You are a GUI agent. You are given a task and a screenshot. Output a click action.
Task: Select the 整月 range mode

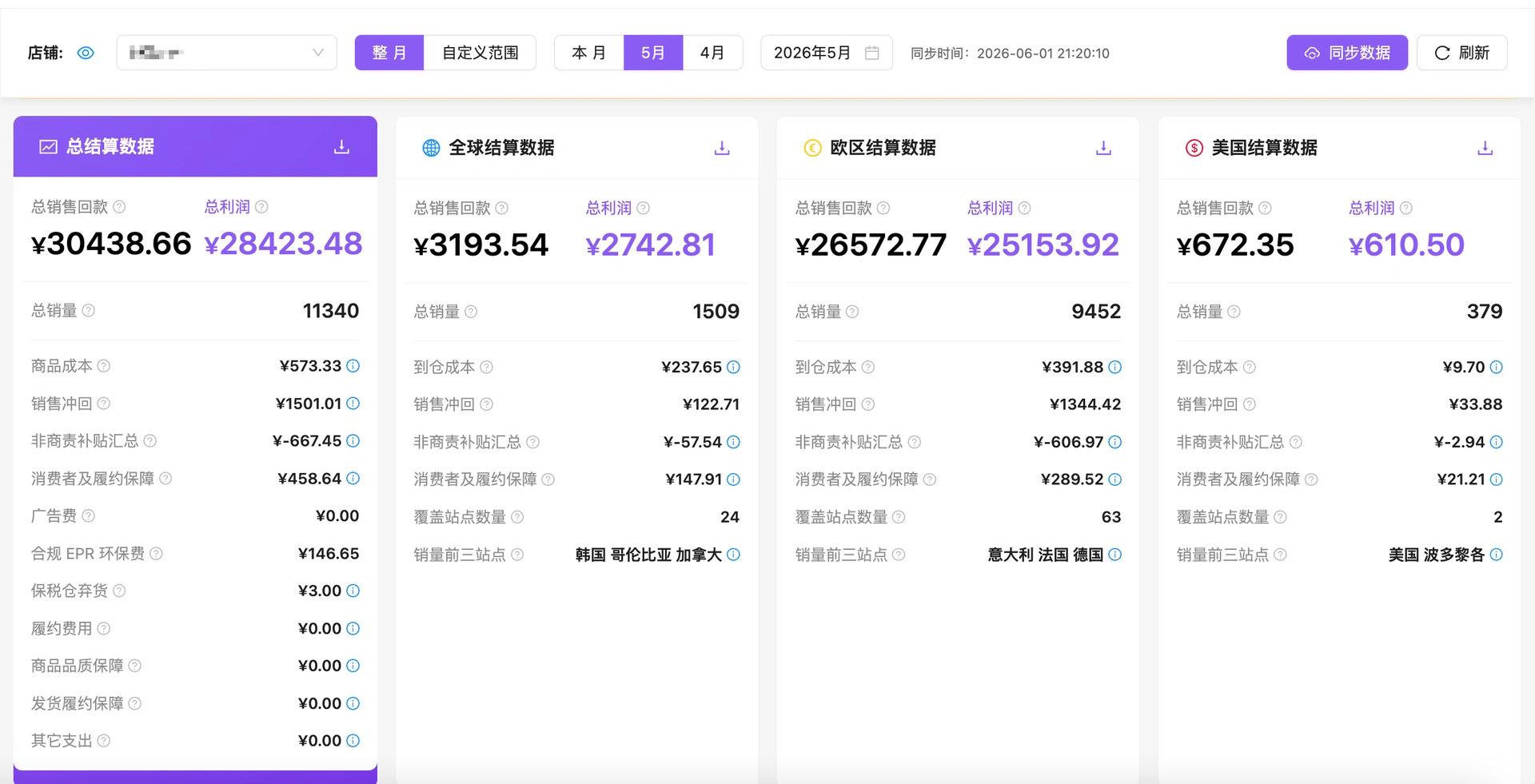pyautogui.click(x=389, y=53)
